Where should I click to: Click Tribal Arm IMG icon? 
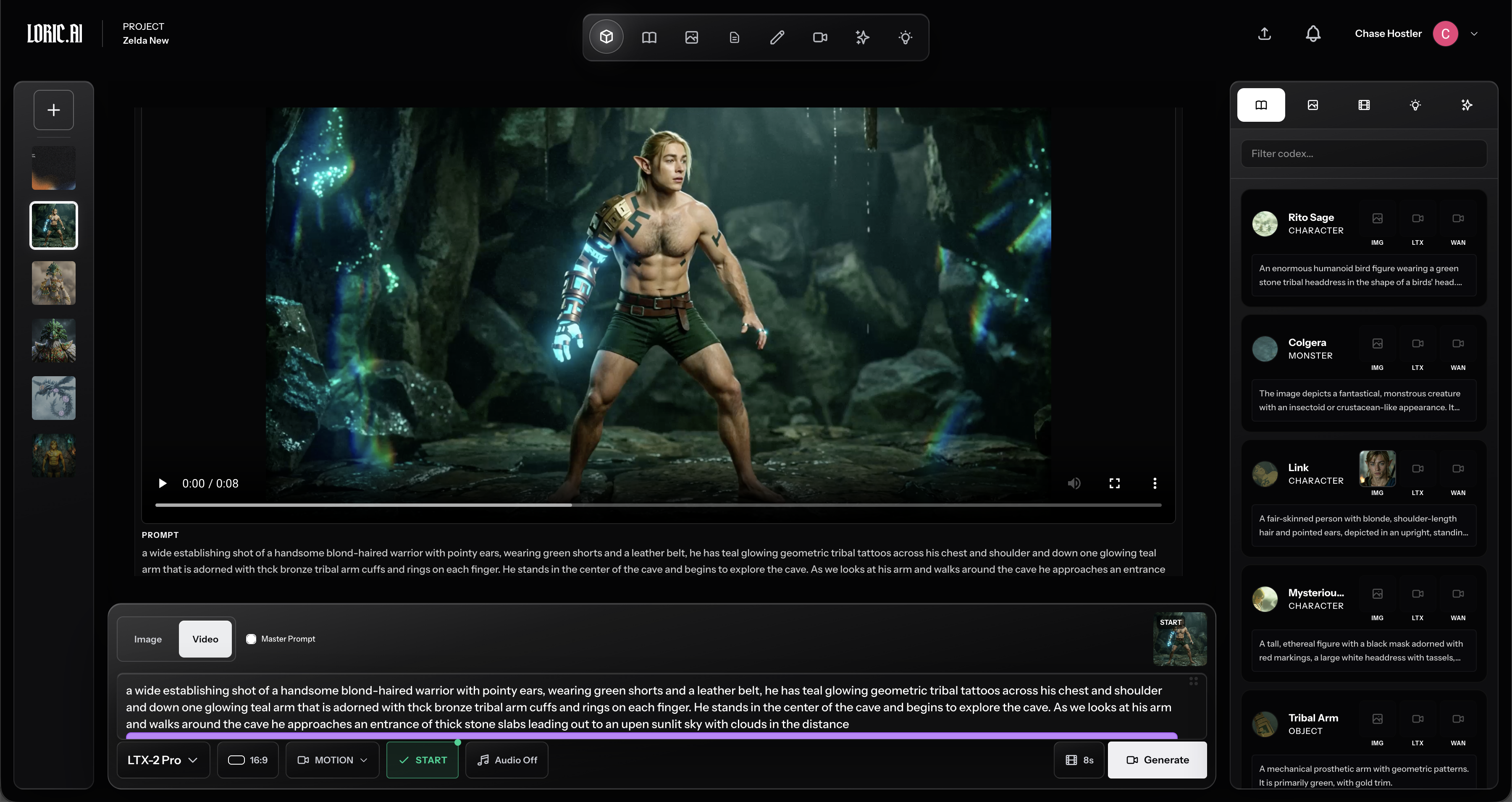click(x=1377, y=719)
